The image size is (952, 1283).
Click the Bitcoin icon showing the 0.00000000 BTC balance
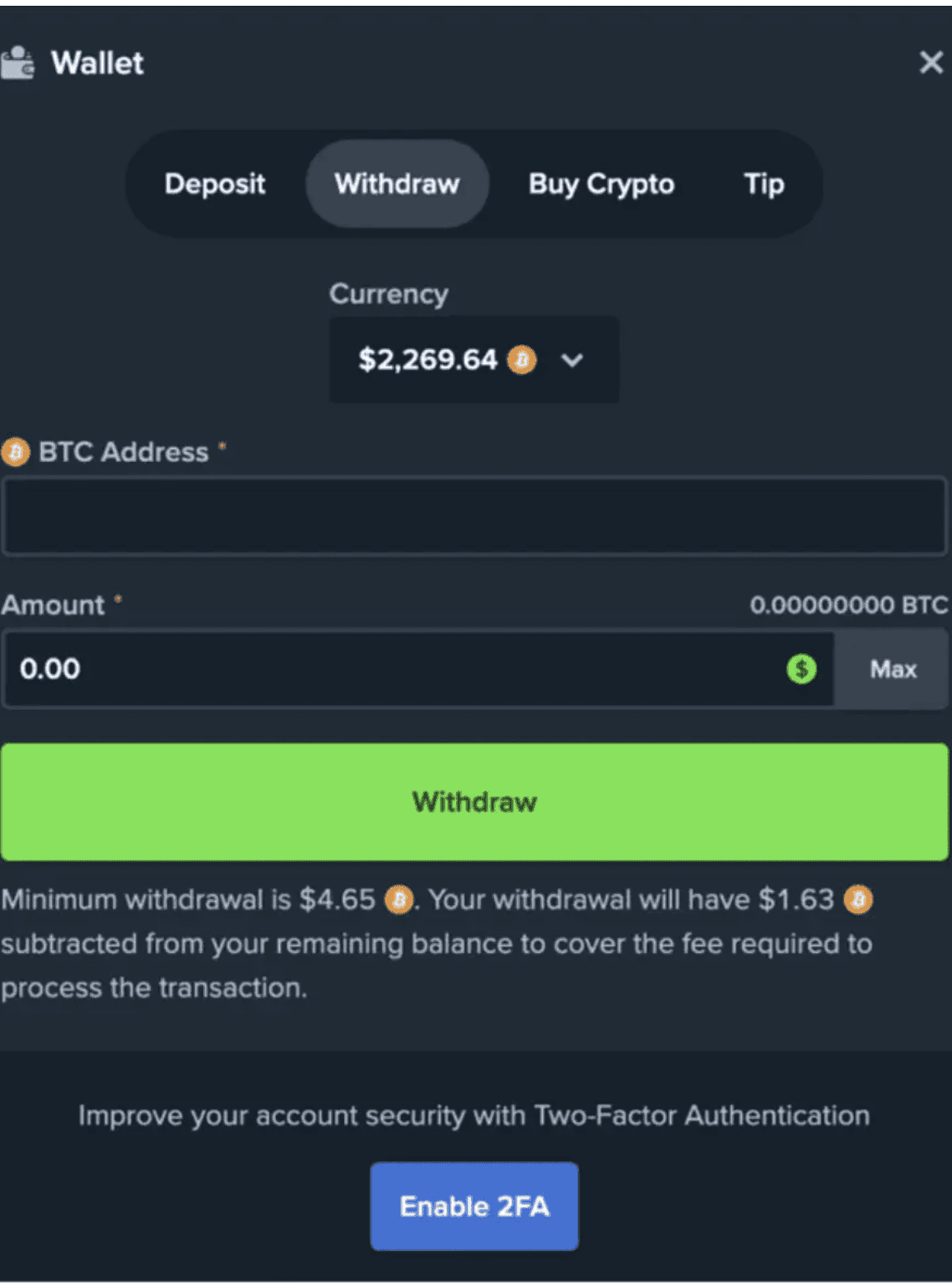pyautogui.click(x=848, y=605)
